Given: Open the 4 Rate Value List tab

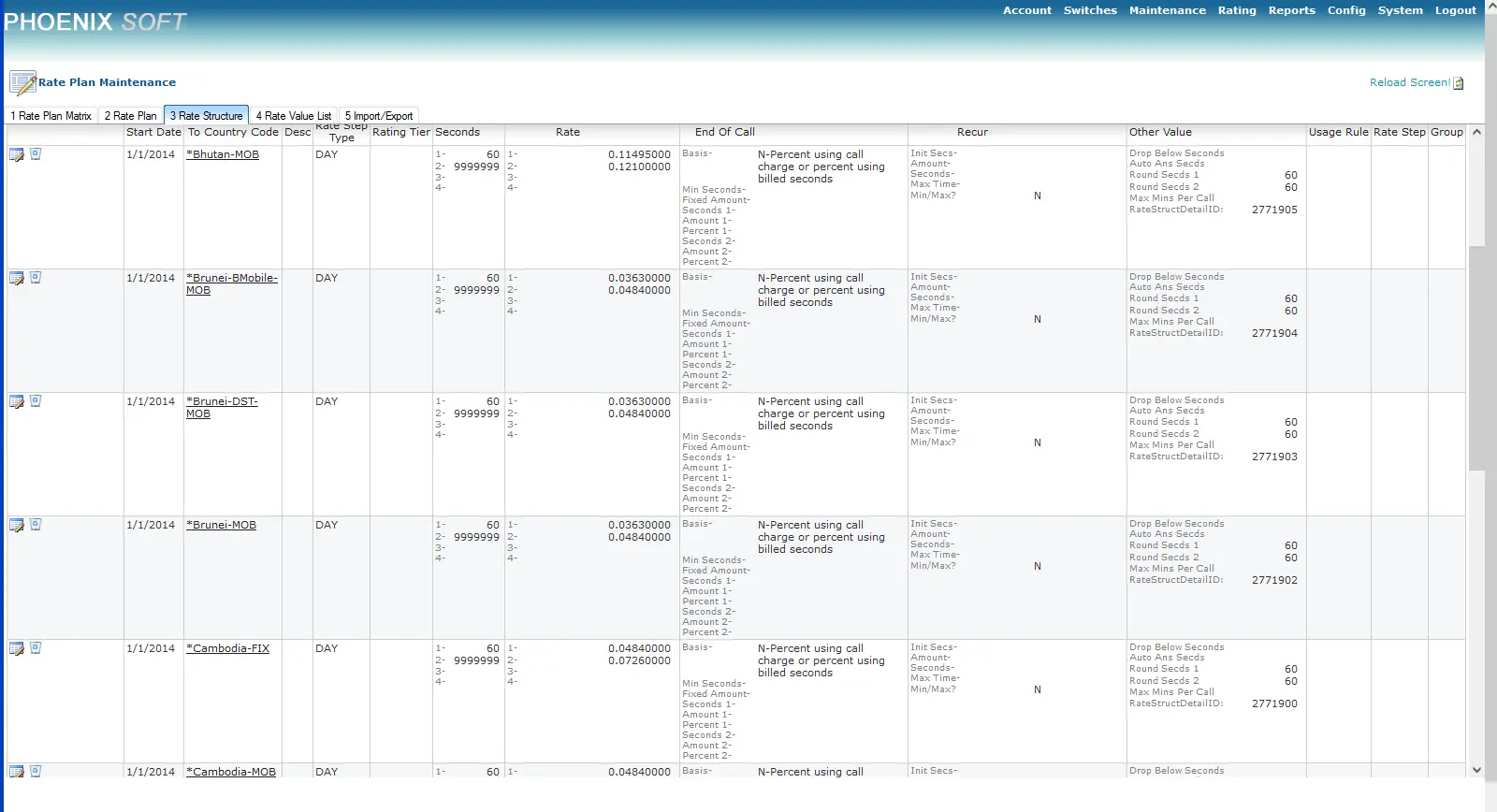Looking at the screenshot, I should [x=294, y=116].
